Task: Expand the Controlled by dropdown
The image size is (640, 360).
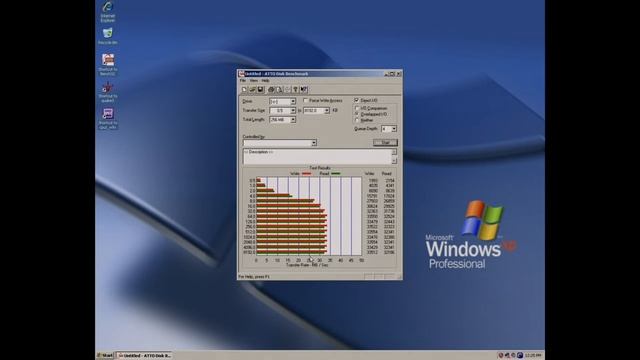Action: 314,143
